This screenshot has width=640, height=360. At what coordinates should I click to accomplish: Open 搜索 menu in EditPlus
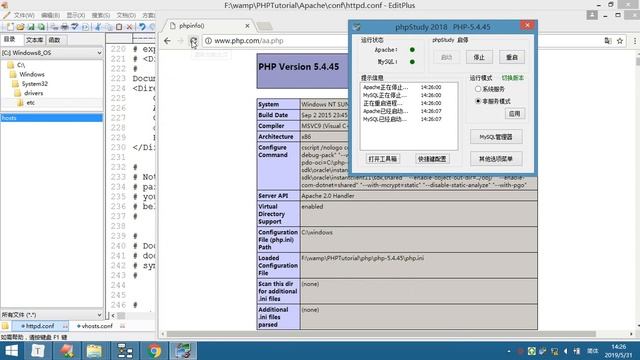coord(100,15)
